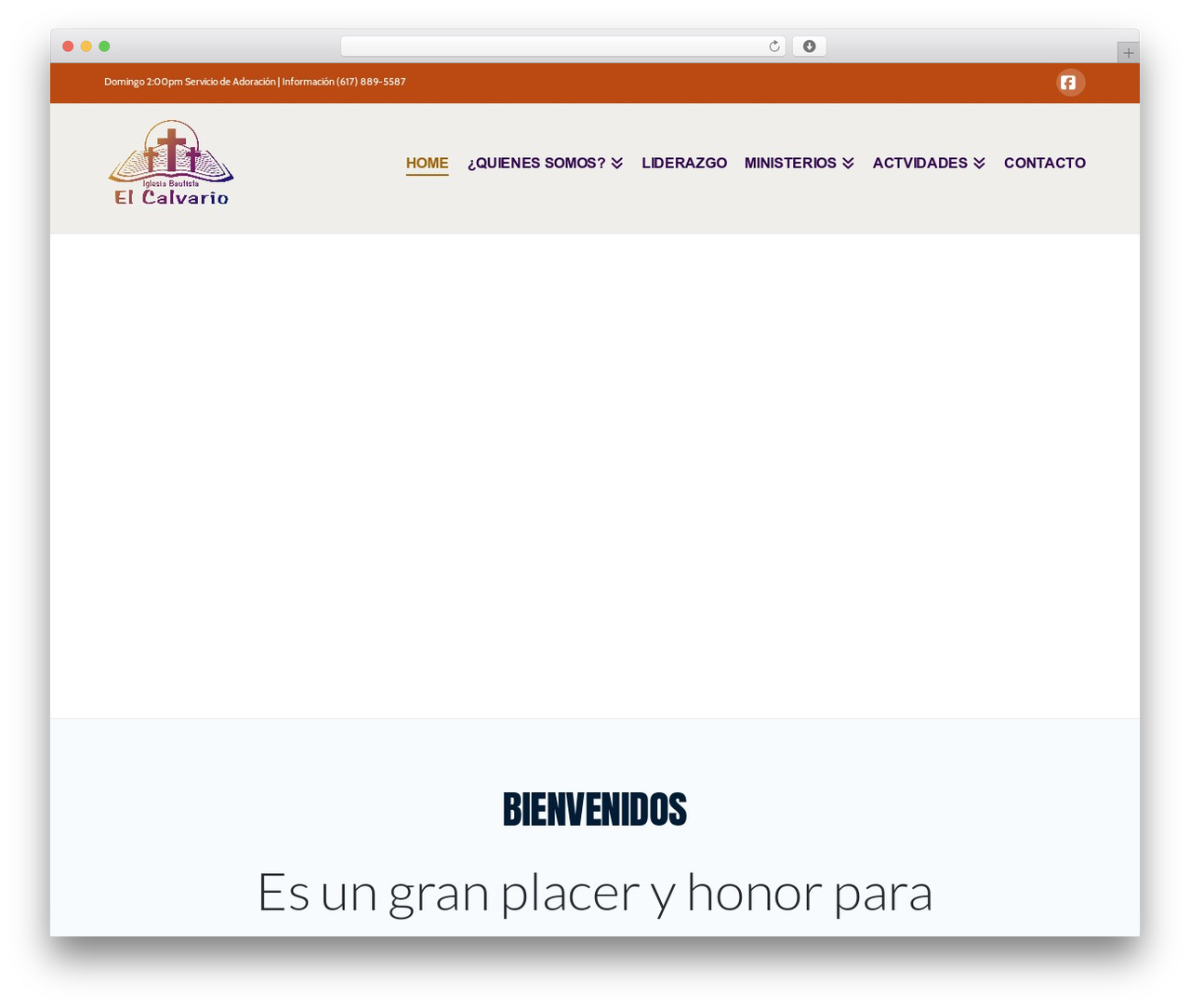This screenshot has height=1008, width=1190.
Task: Add a new browser tab with plus
Action: tap(1128, 53)
